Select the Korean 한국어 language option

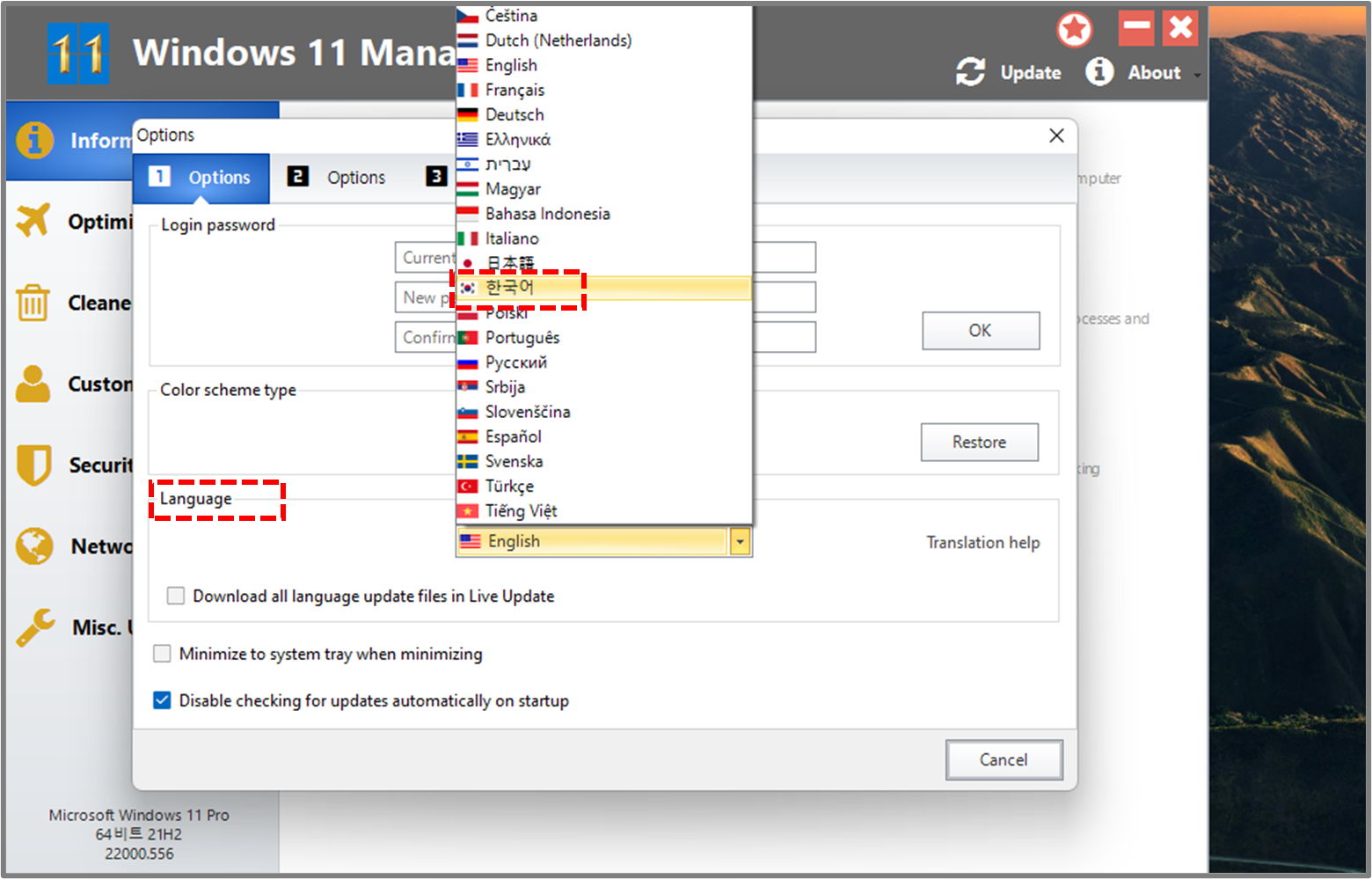pyautogui.click(x=603, y=288)
